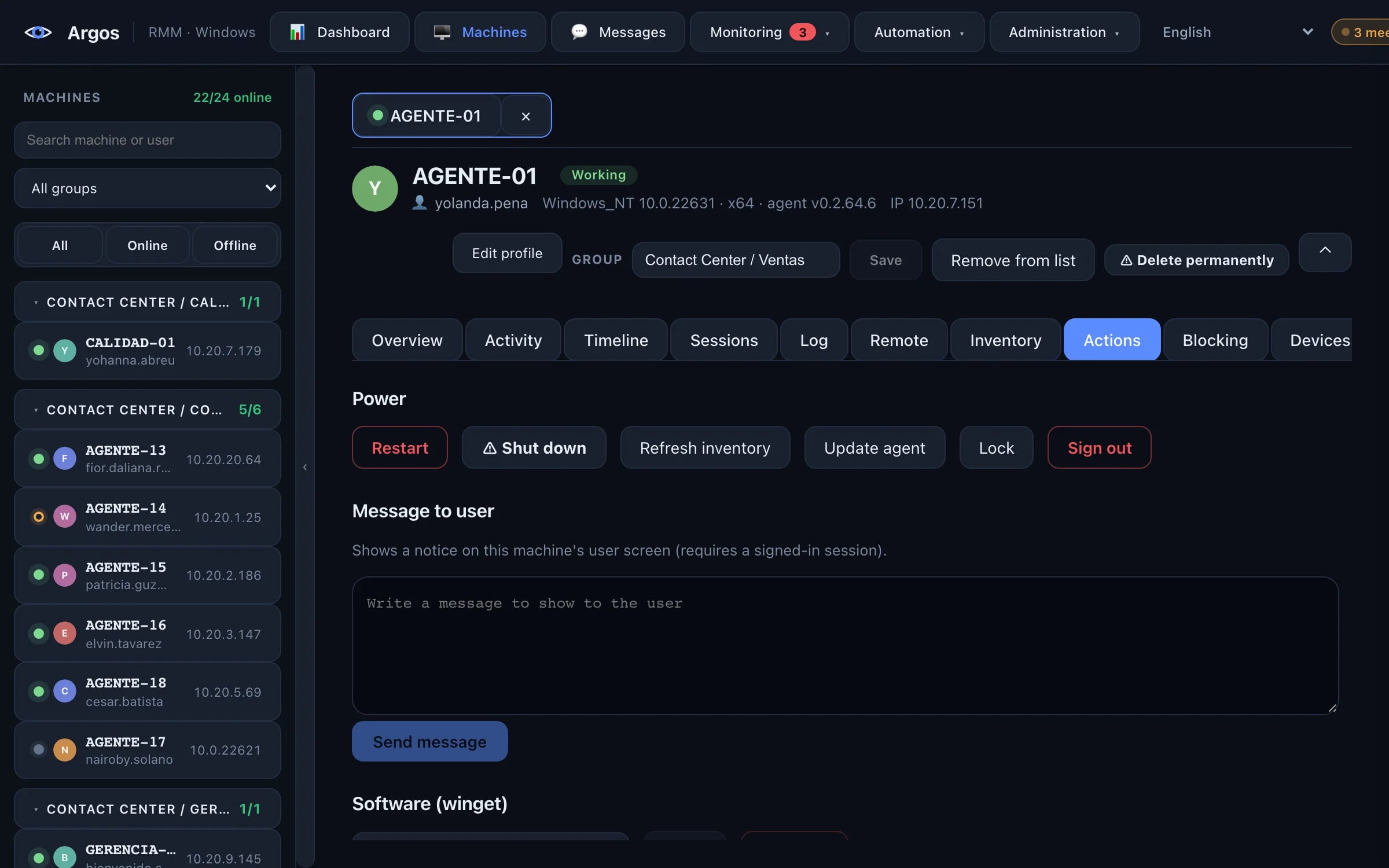
Task: Click Edit profile button
Action: [x=507, y=253]
